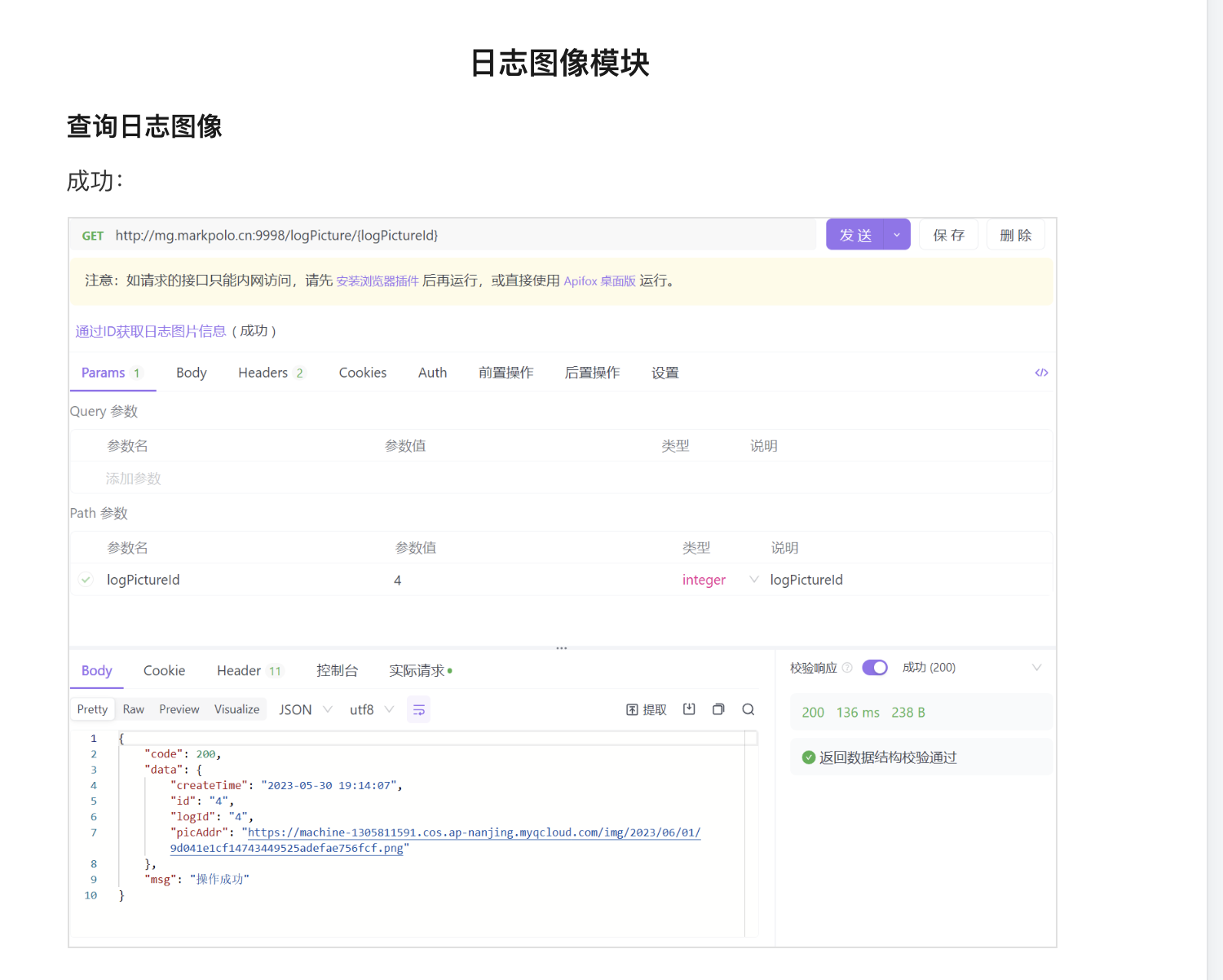Download the response body to a file
This screenshot has width=1223, height=980.
click(689, 709)
